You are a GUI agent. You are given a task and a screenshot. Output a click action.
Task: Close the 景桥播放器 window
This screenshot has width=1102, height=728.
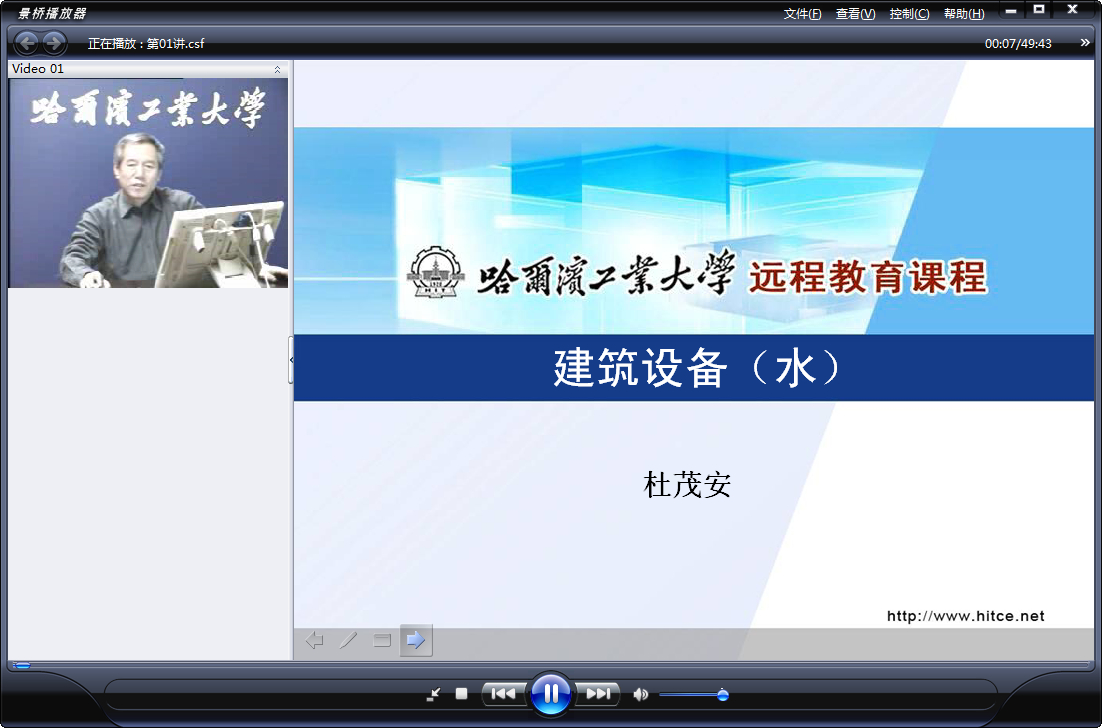tap(1072, 10)
